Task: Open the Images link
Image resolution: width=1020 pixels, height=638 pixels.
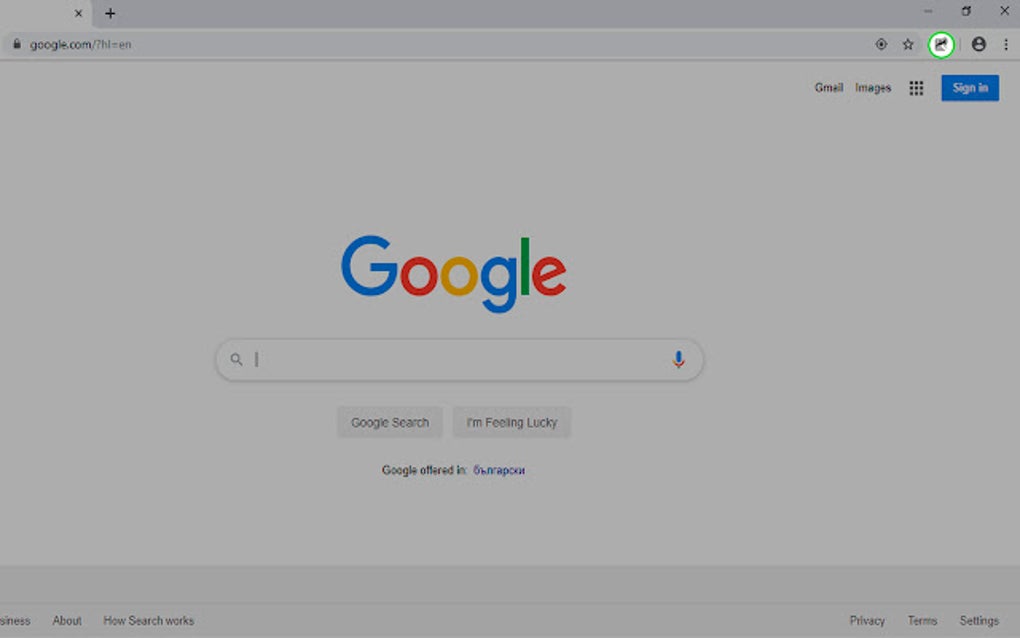Action: [x=871, y=88]
